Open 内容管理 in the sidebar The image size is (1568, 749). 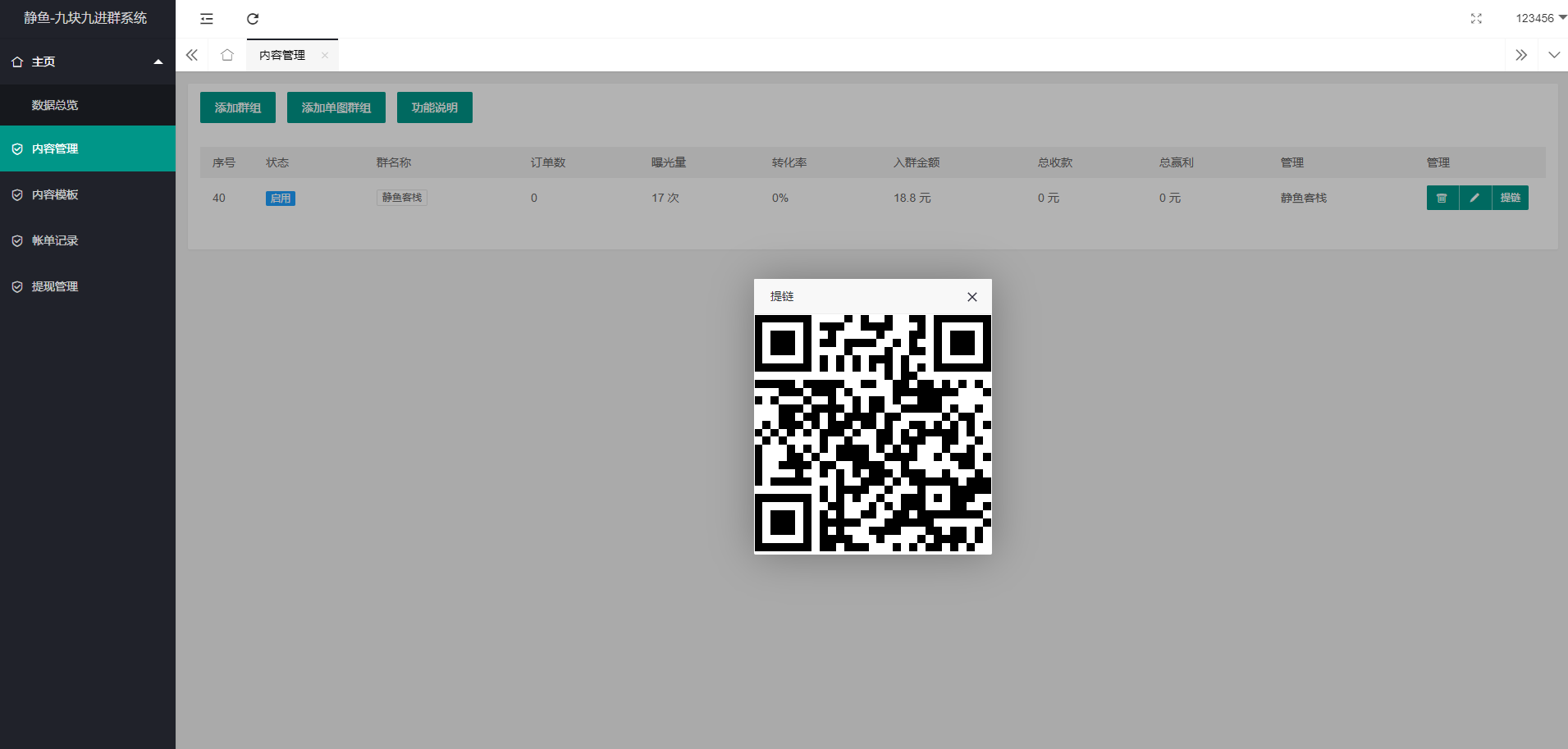(88, 148)
